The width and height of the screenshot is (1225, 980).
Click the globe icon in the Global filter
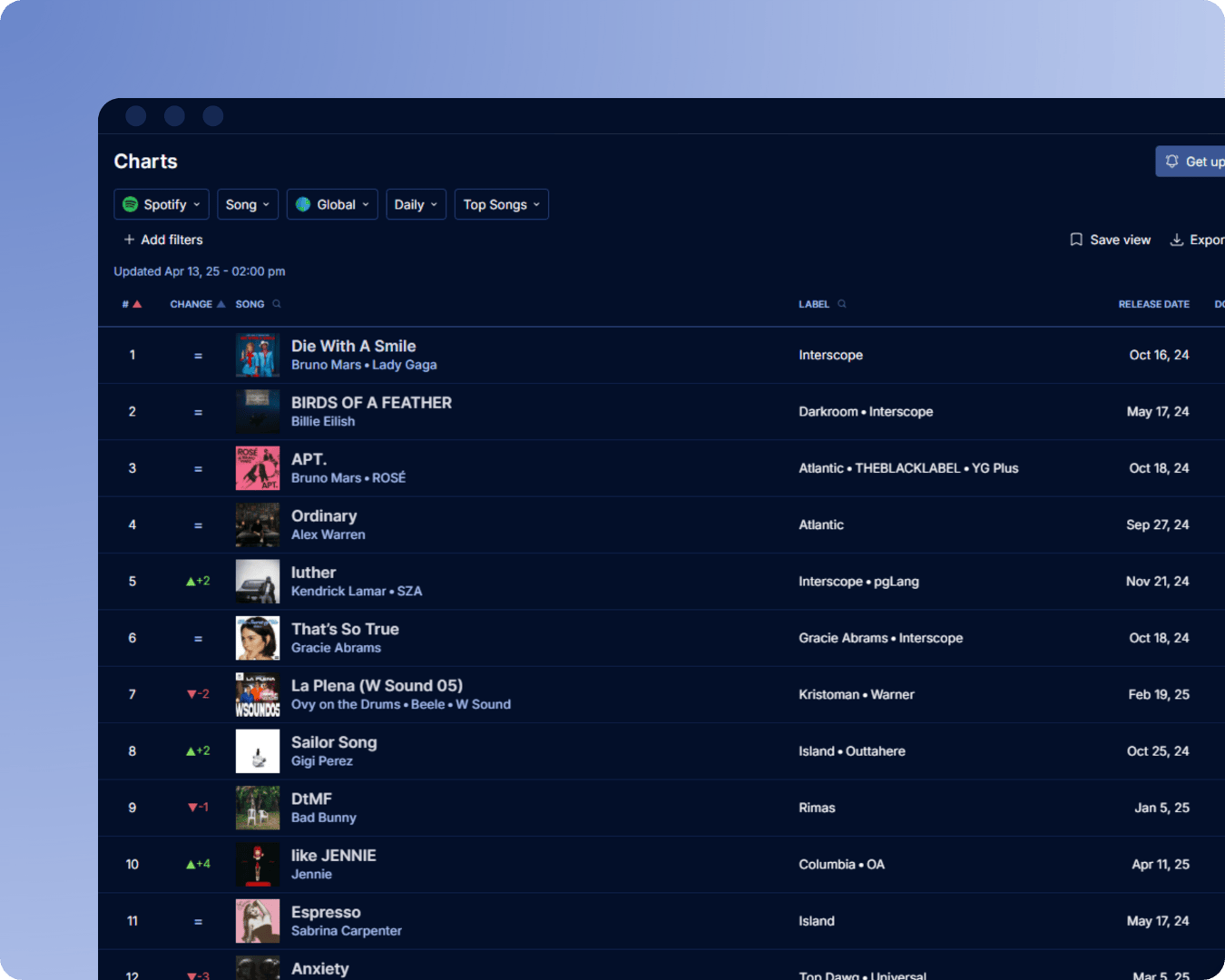[x=303, y=204]
